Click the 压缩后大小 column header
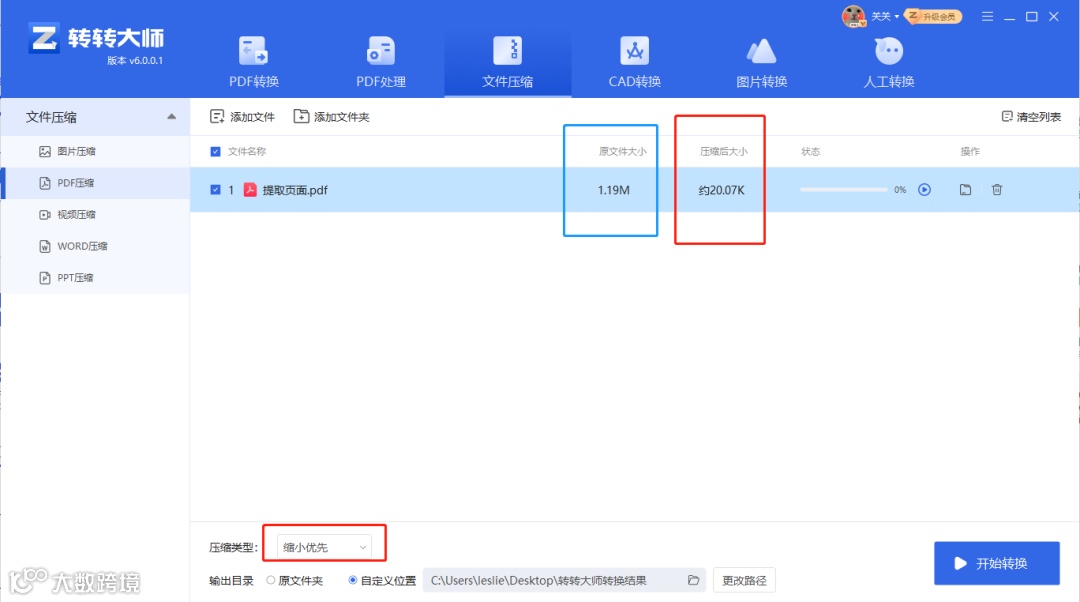The image size is (1080, 602). (x=723, y=152)
